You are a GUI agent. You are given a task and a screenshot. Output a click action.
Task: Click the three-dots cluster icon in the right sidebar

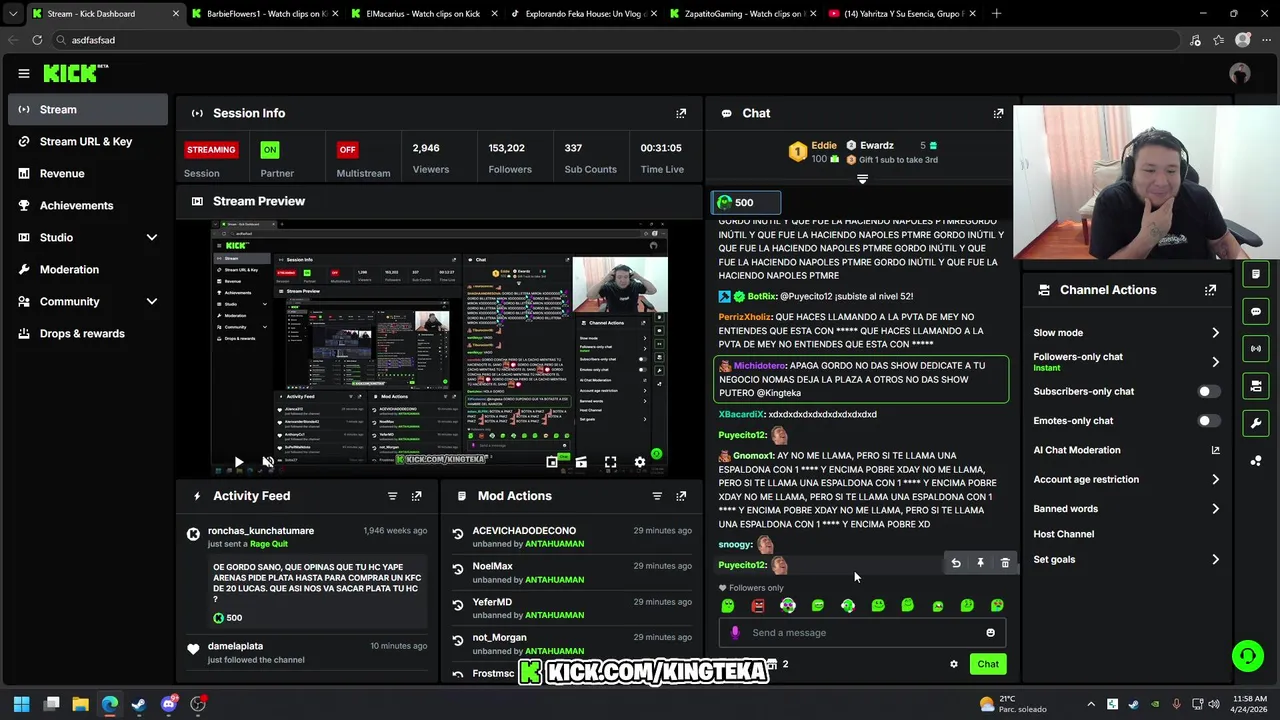pos(1256,460)
